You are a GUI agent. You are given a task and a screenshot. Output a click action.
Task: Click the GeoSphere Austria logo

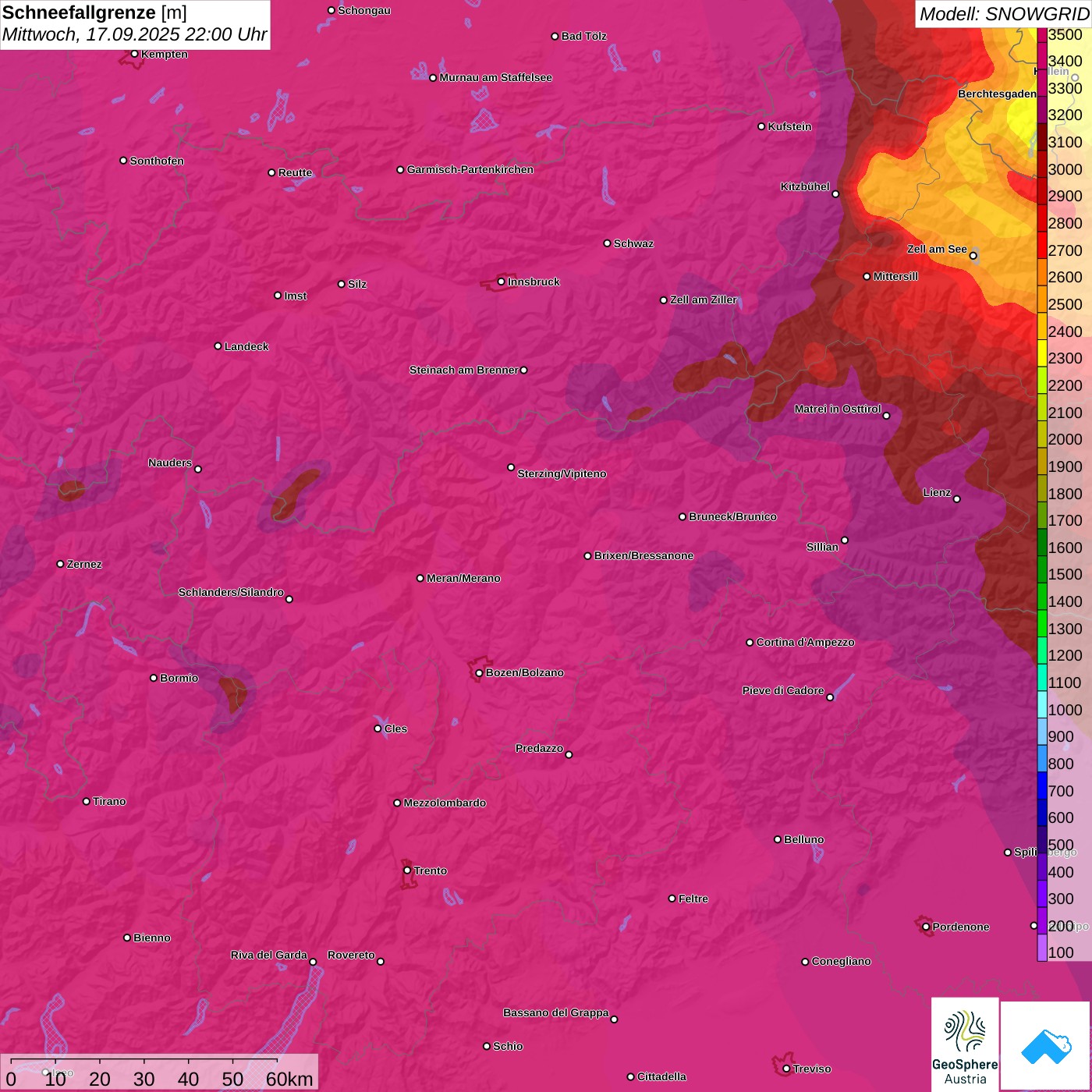point(965,1044)
